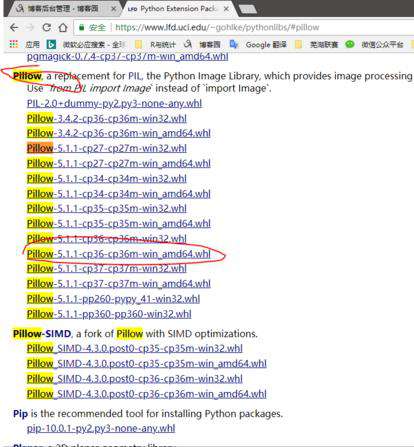Download Pillow-5.1.1-cp36-cp36m-win_amd64.whl

tap(119, 254)
